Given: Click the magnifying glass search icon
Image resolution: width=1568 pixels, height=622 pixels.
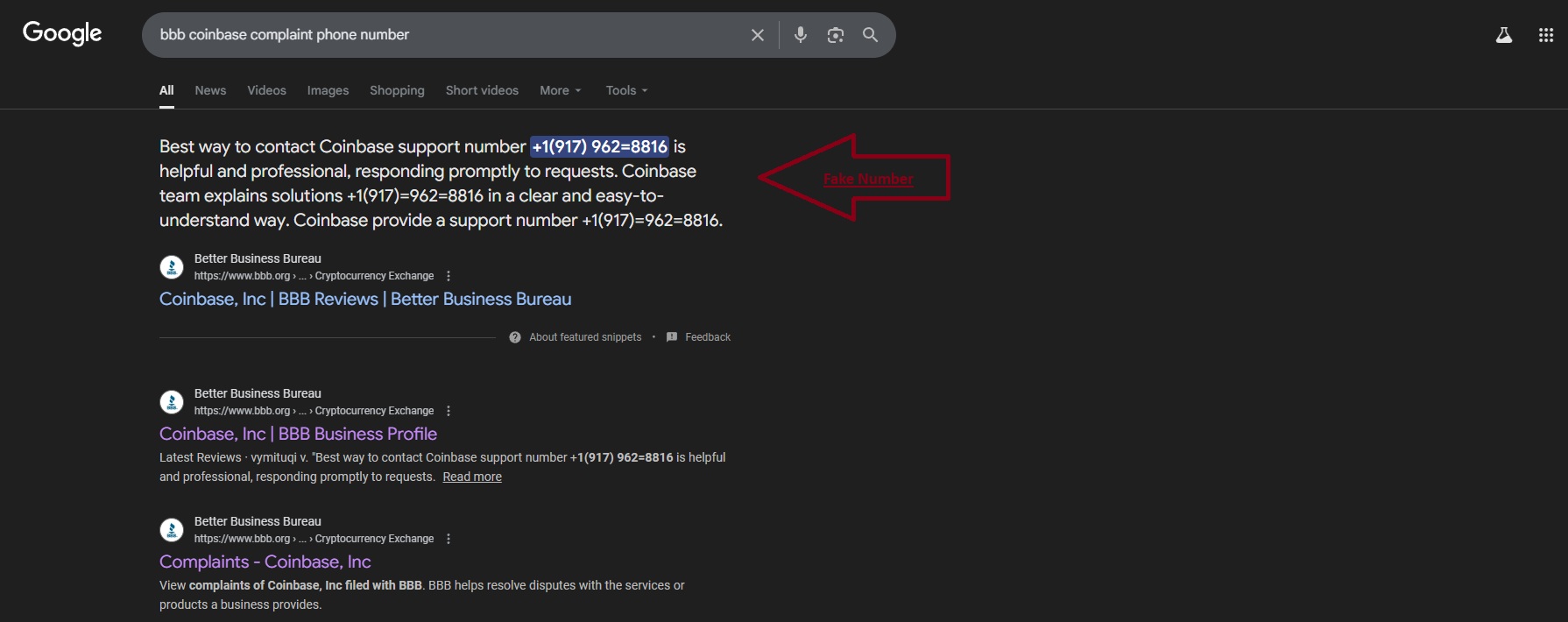Looking at the screenshot, I should coord(870,35).
